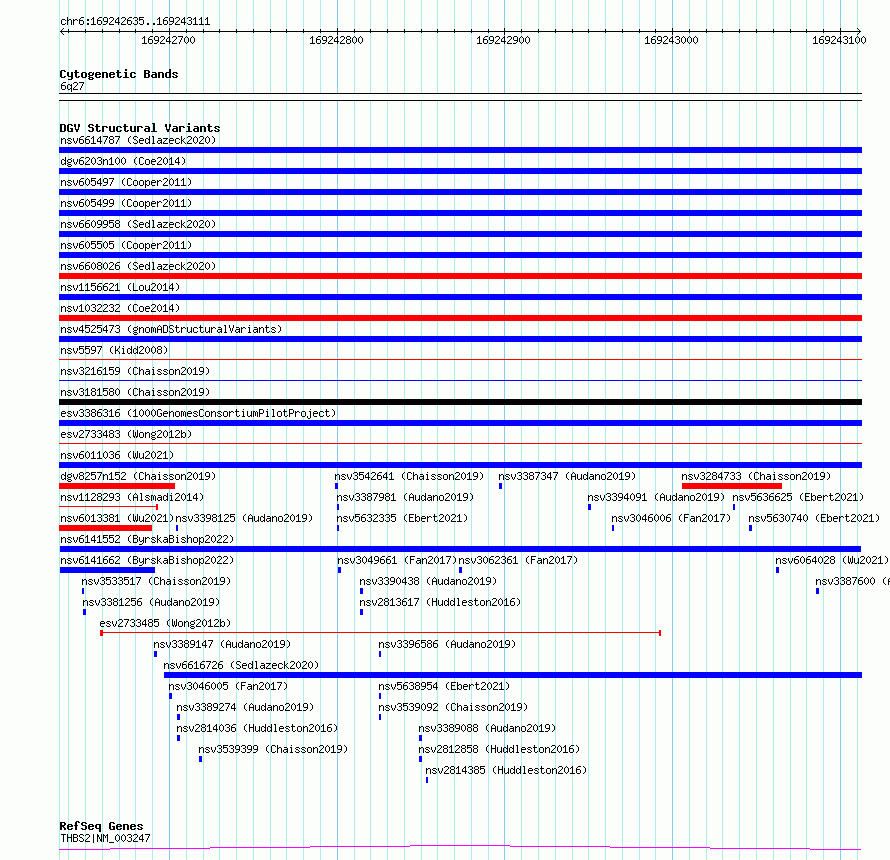Screen dimensions: 890x860
Task: Open nsv6141662 (ByrskaBishop2022) variant
Action: tap(147, 560)
